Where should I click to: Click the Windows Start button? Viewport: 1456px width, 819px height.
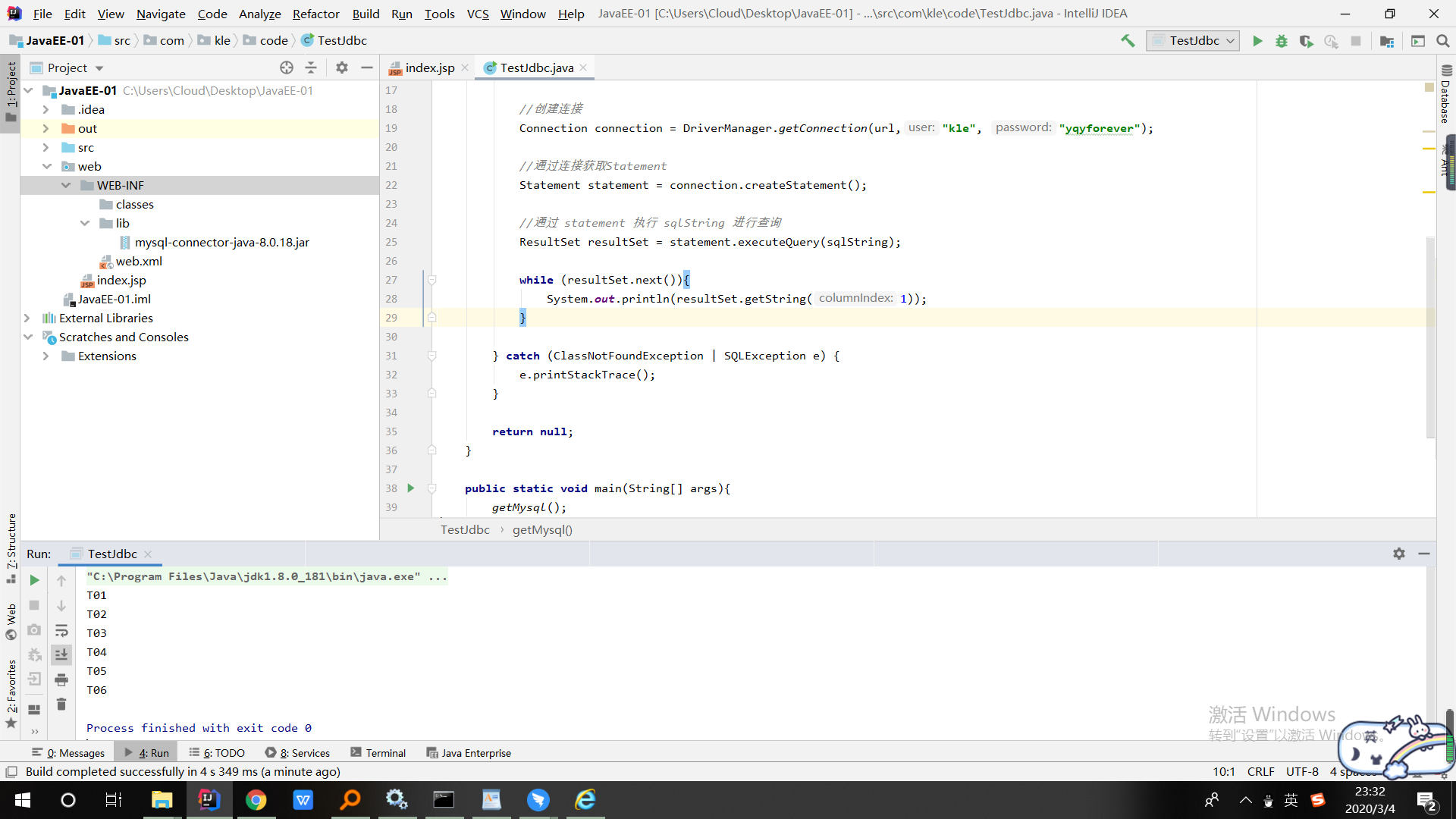point(22,800)
